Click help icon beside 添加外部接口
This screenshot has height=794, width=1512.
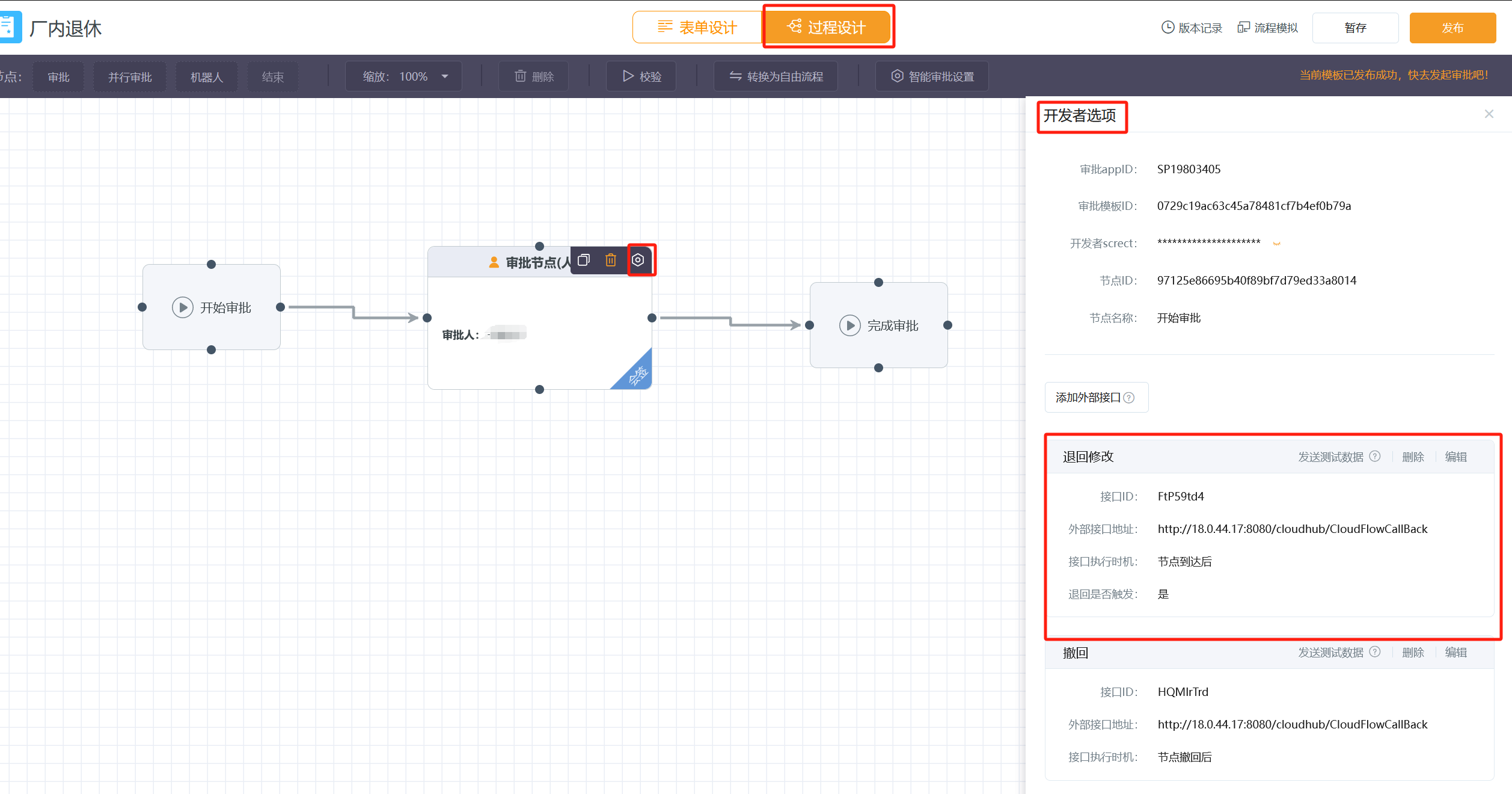coord(1129,398)
